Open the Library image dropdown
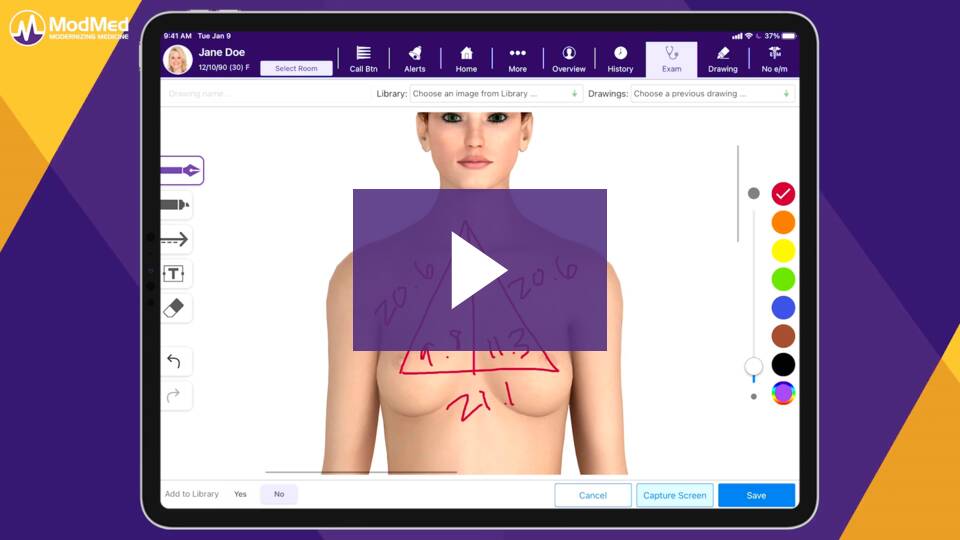The image size is (960, 540). [x=495, y=94]
